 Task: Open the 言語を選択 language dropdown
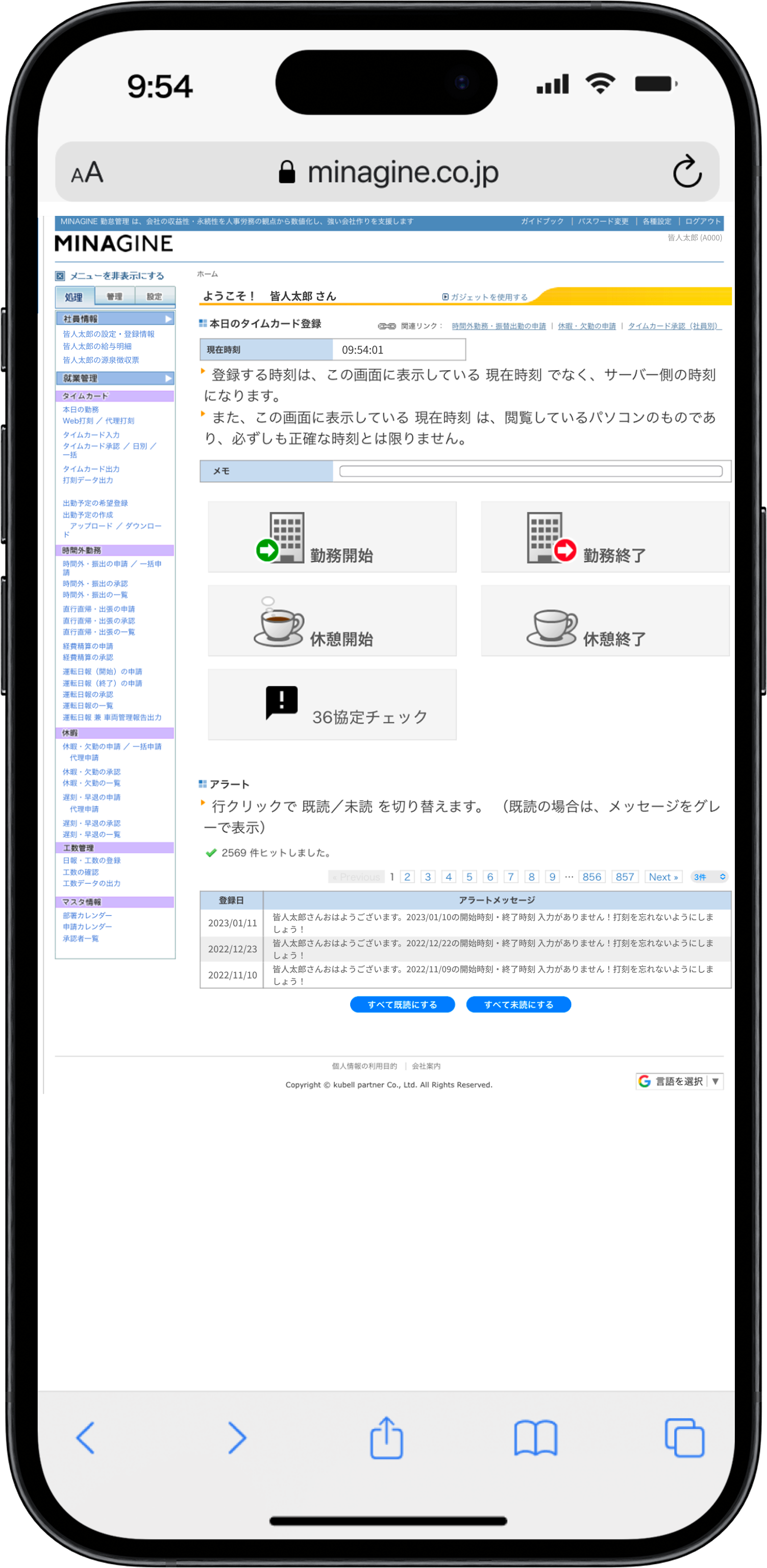pyautogui.click(x=679, y=1081)
